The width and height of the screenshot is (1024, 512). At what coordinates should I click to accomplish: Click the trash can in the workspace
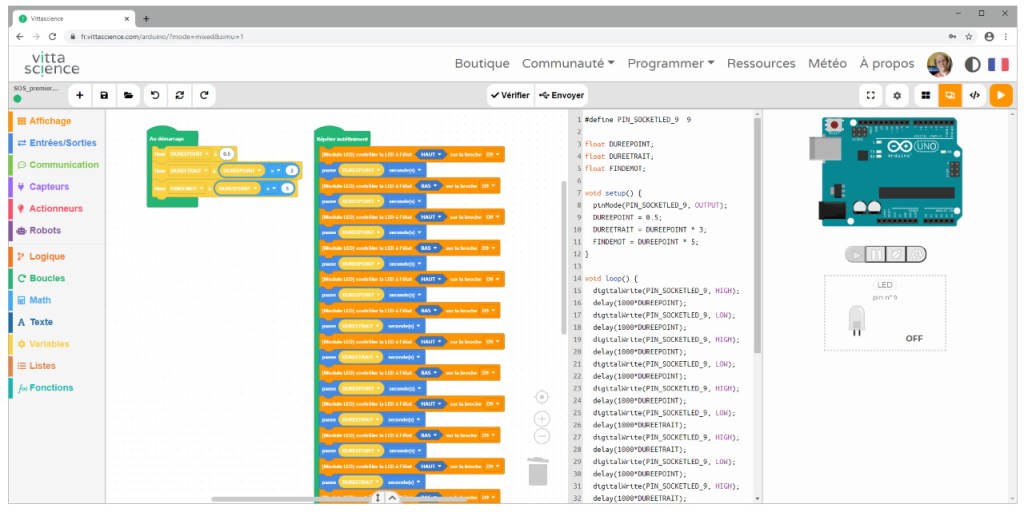click(538, 471)
